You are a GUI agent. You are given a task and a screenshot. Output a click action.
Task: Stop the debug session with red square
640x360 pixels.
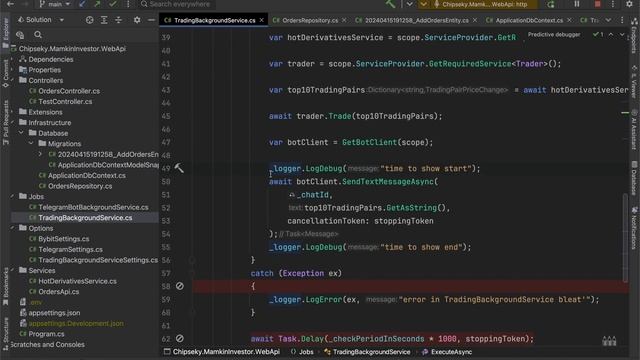coord(598,4)
